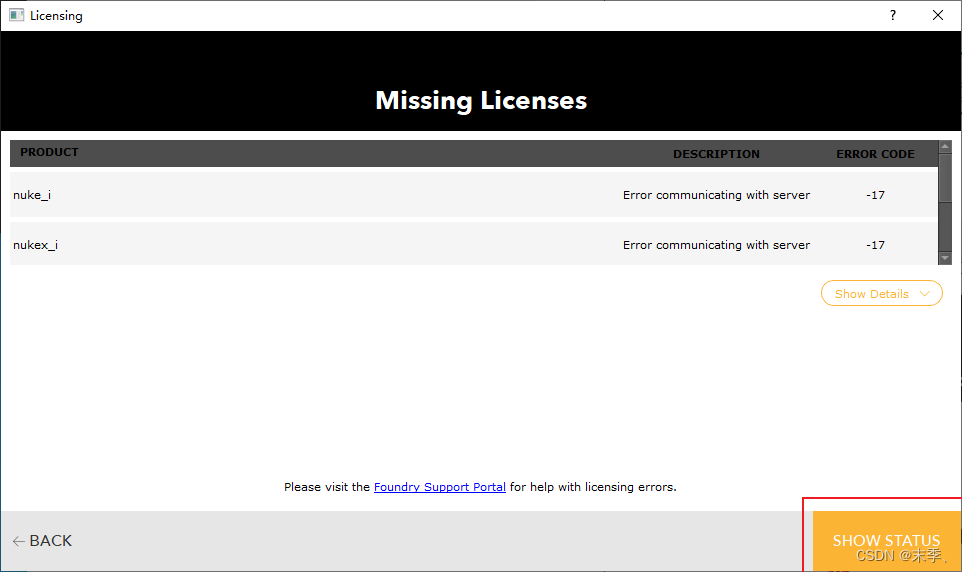Screen dimensions: 962x572
Task: Click the Licensing window app icon
Action: click(17, 15)
